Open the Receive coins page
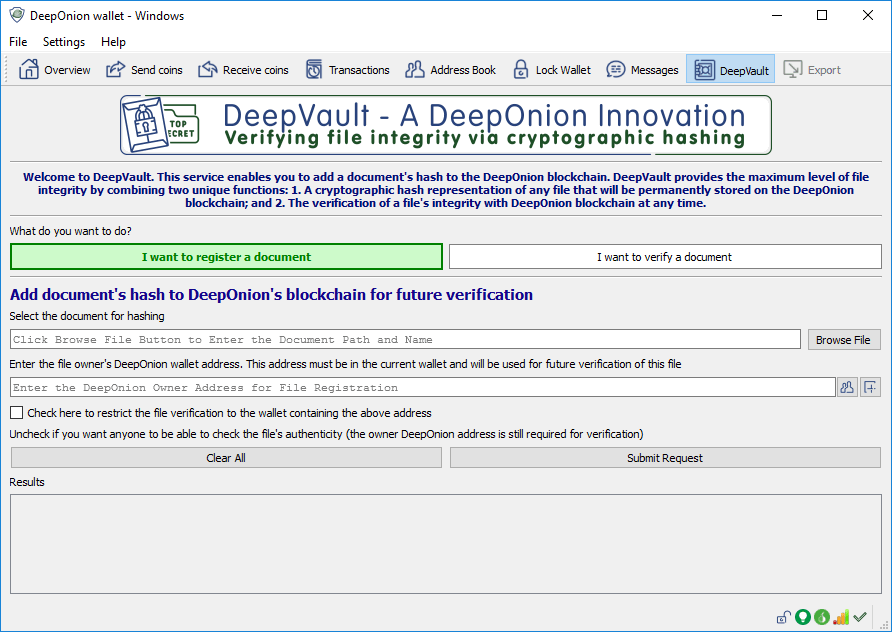Viewport: 892px width, 632px height. point(243,70)
